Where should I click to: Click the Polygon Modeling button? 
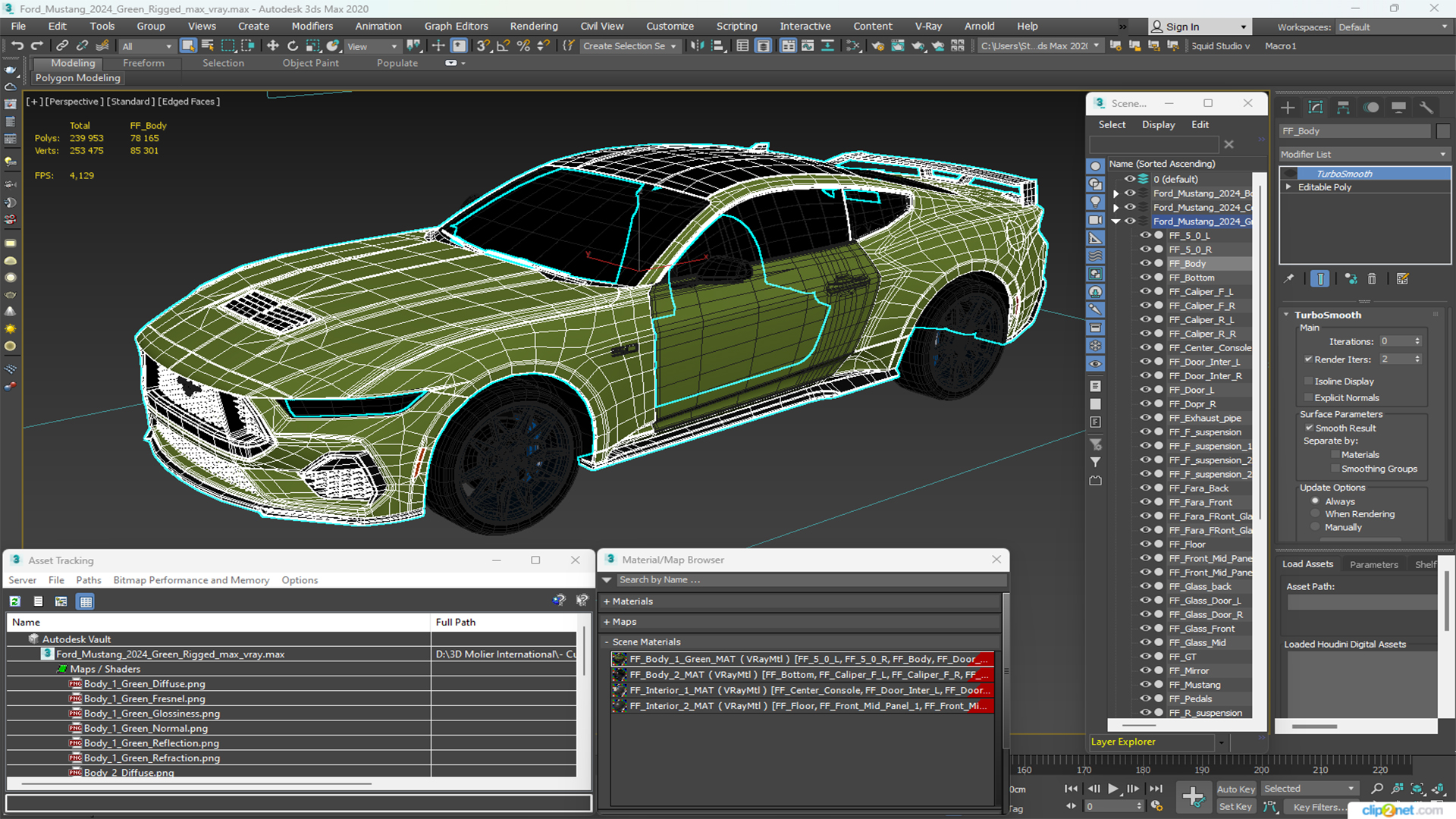click(x=77, y=77)
